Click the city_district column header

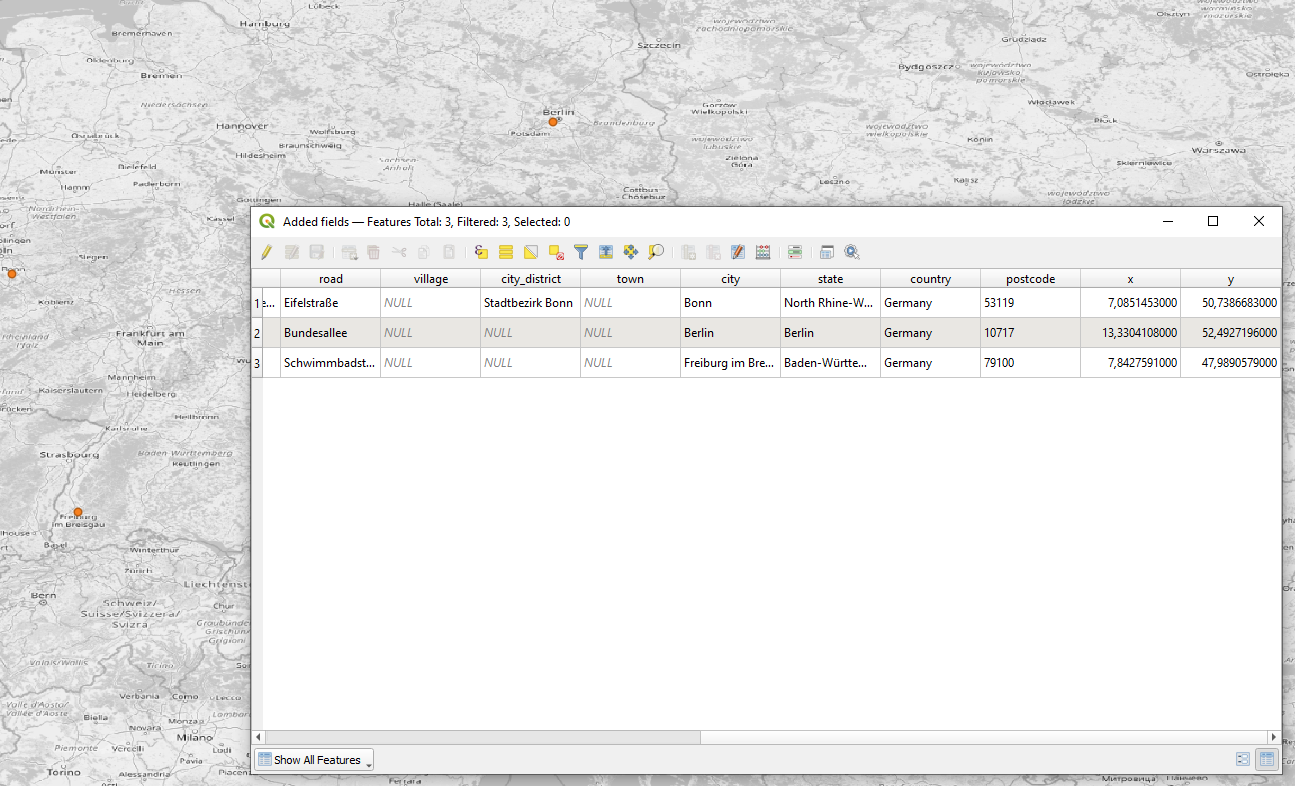point(531,279)
